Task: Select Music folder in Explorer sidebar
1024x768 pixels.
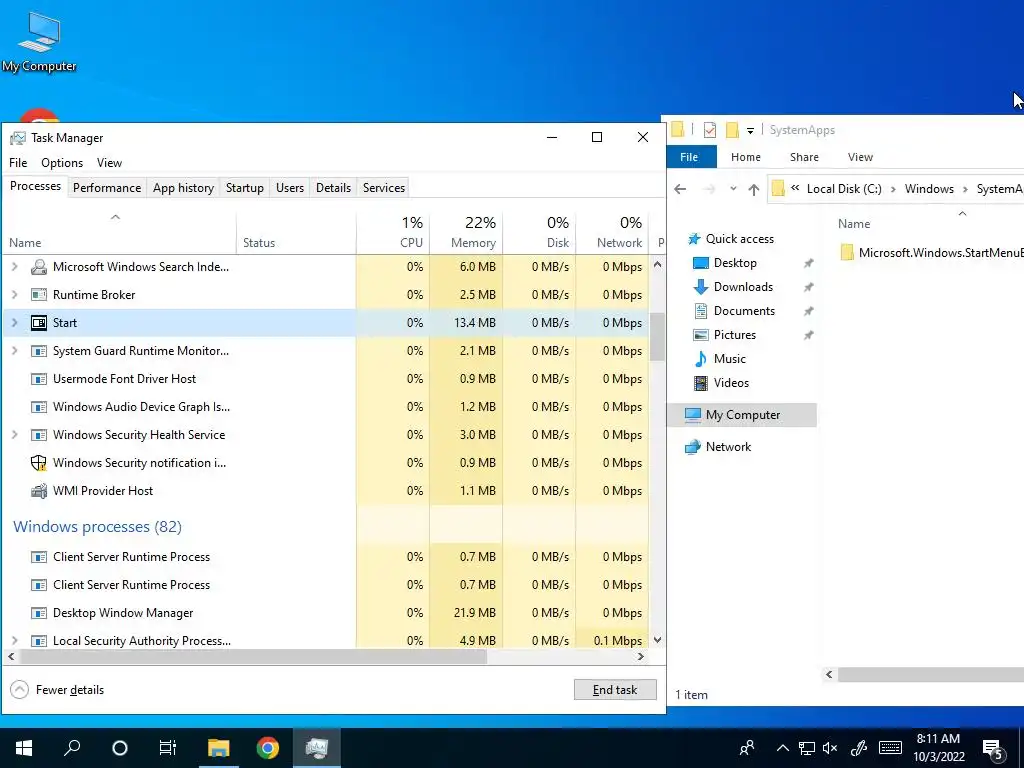Action: point(729,359)
